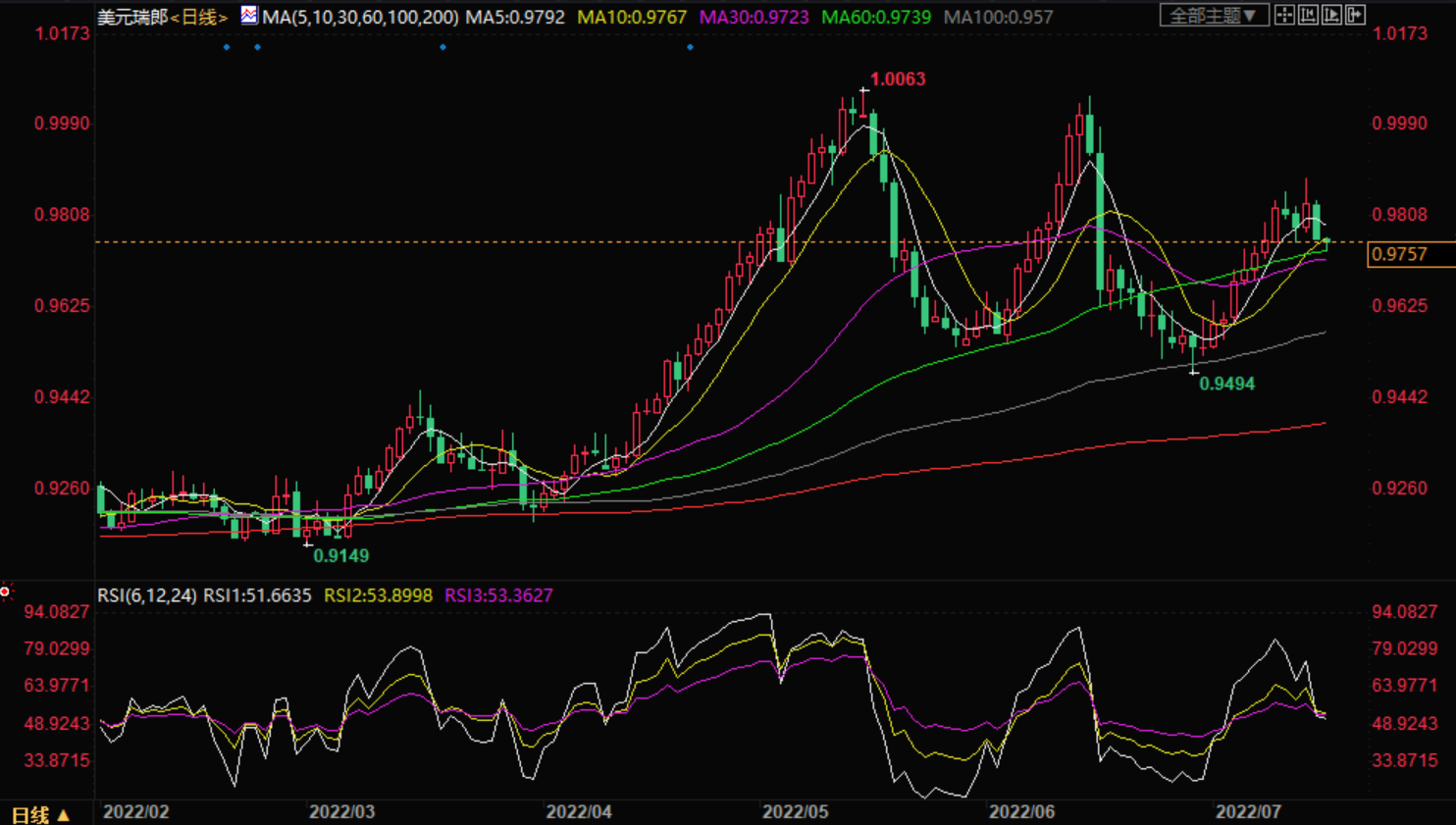Click the MA(5,10,30,60,100,200) indicator label
The width and height of the screenshot is (1456, 825).
pos(360,18)
